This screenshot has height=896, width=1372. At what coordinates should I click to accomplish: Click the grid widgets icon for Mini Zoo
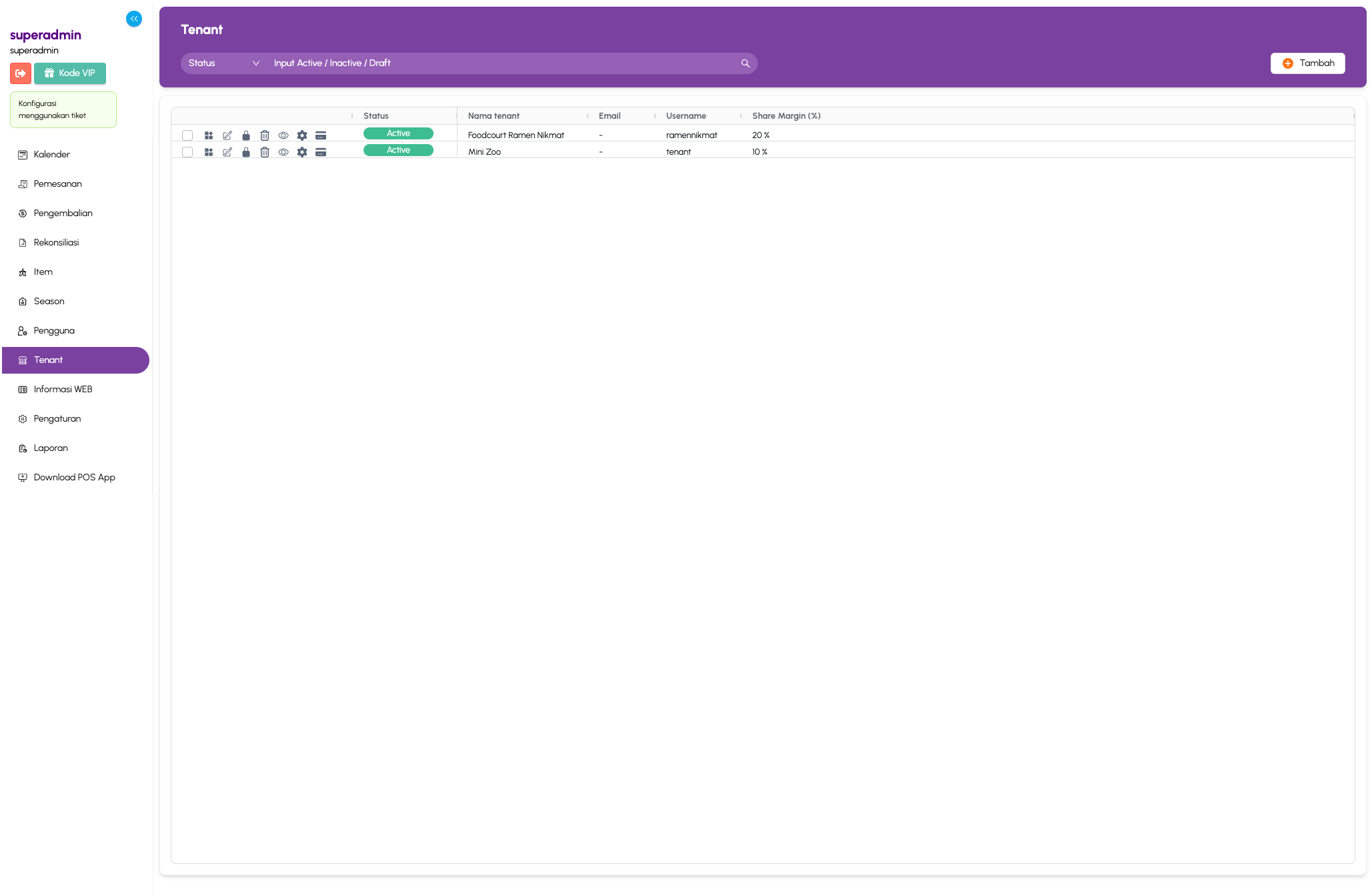[x=209, y=152]
